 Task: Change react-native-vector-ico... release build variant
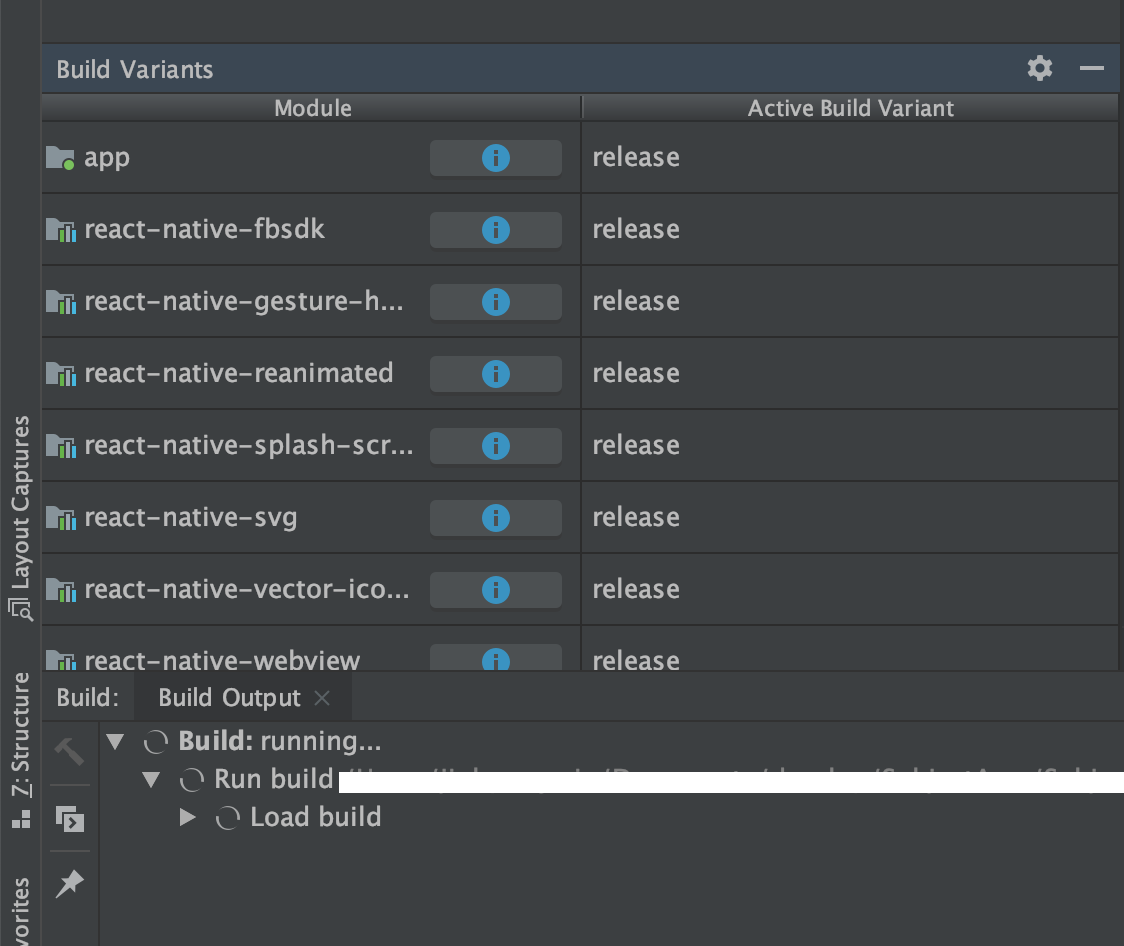coord(849,590)
